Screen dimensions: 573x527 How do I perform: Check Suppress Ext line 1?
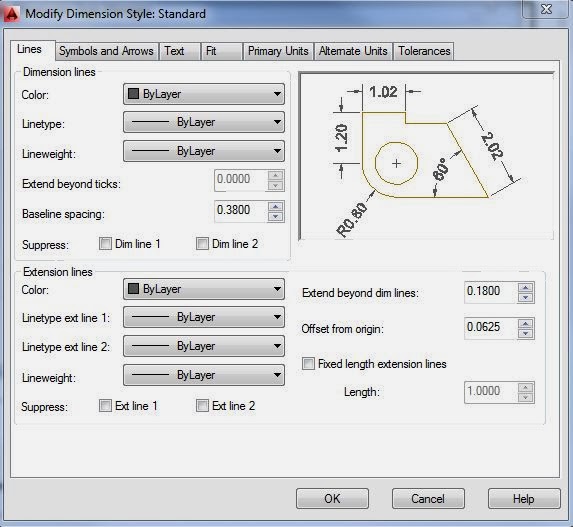pos(105,405)
